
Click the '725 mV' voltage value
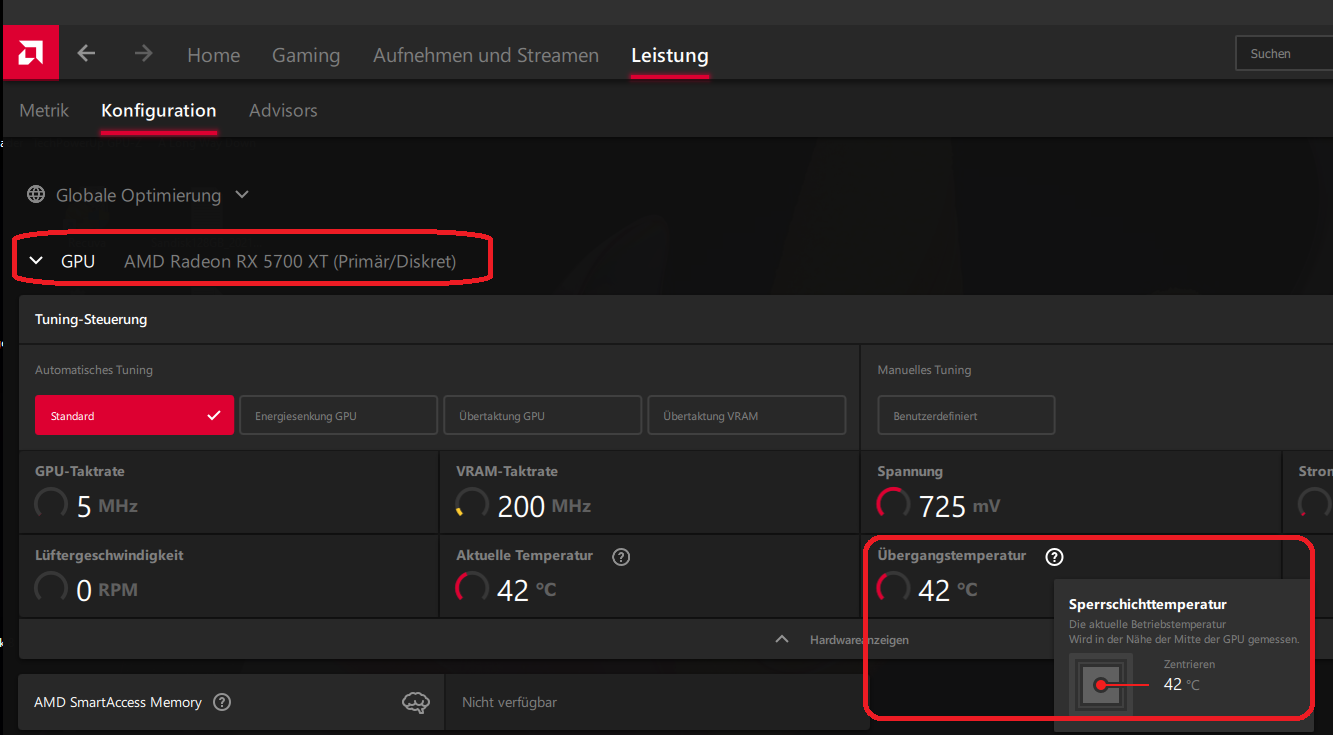coord(959,506)
